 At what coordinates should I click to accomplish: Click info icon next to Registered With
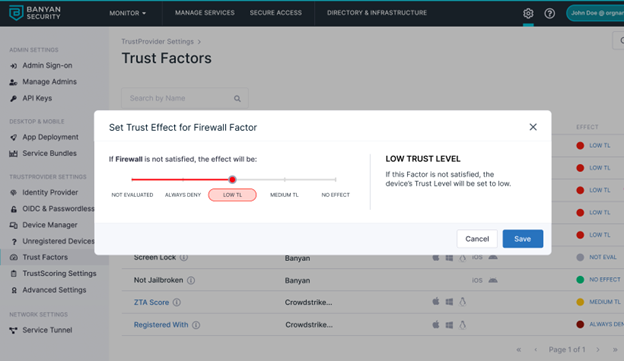(x=196, y=325)
